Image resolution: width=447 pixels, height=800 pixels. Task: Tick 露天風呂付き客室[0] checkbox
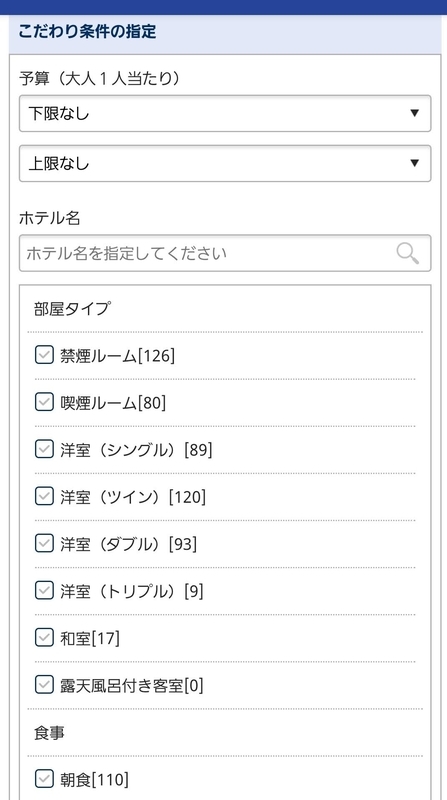[44, 685]
